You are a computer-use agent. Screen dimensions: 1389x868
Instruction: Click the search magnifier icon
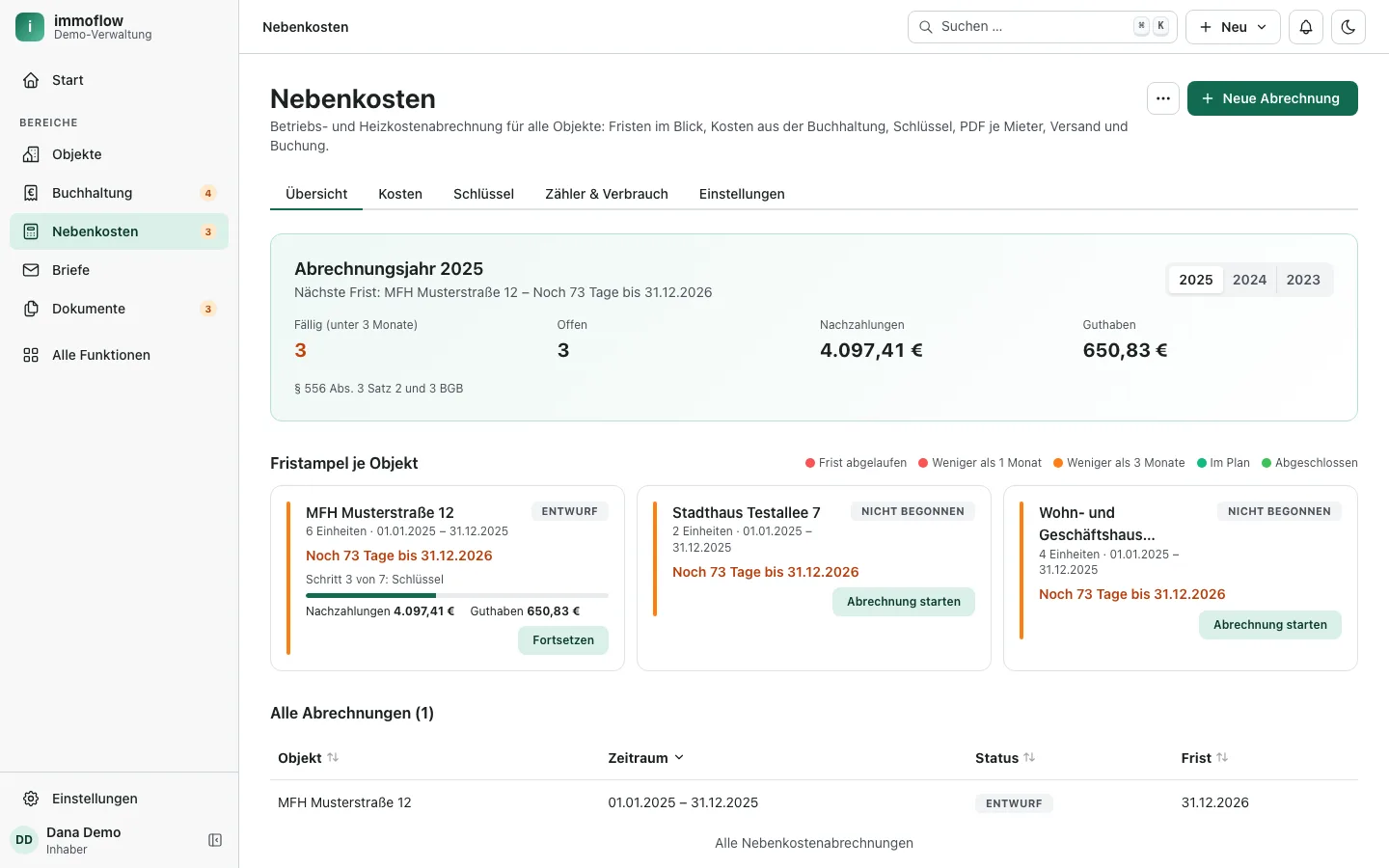(925, 27)
